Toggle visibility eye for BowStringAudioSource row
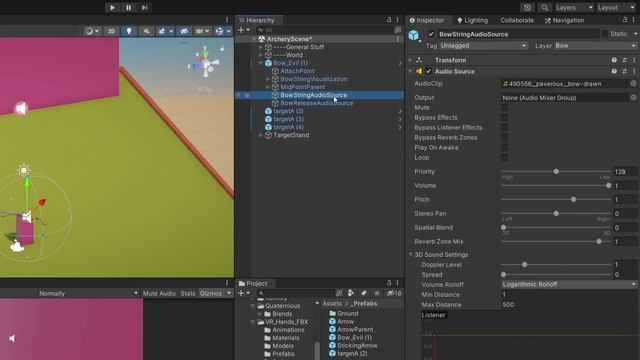 pos(239,95)
